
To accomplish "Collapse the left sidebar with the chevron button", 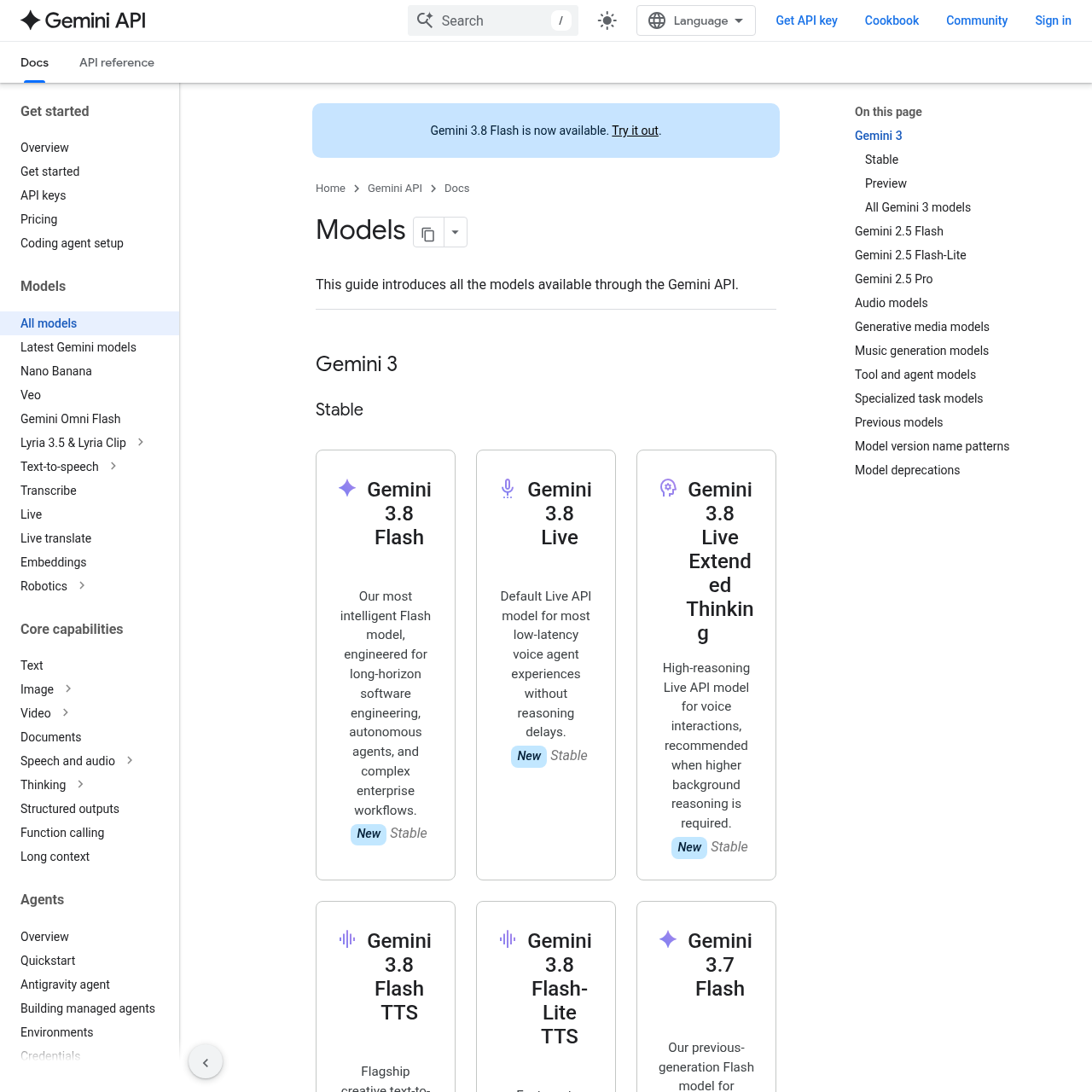I will pyautogui.click(x=206, y=1062).
